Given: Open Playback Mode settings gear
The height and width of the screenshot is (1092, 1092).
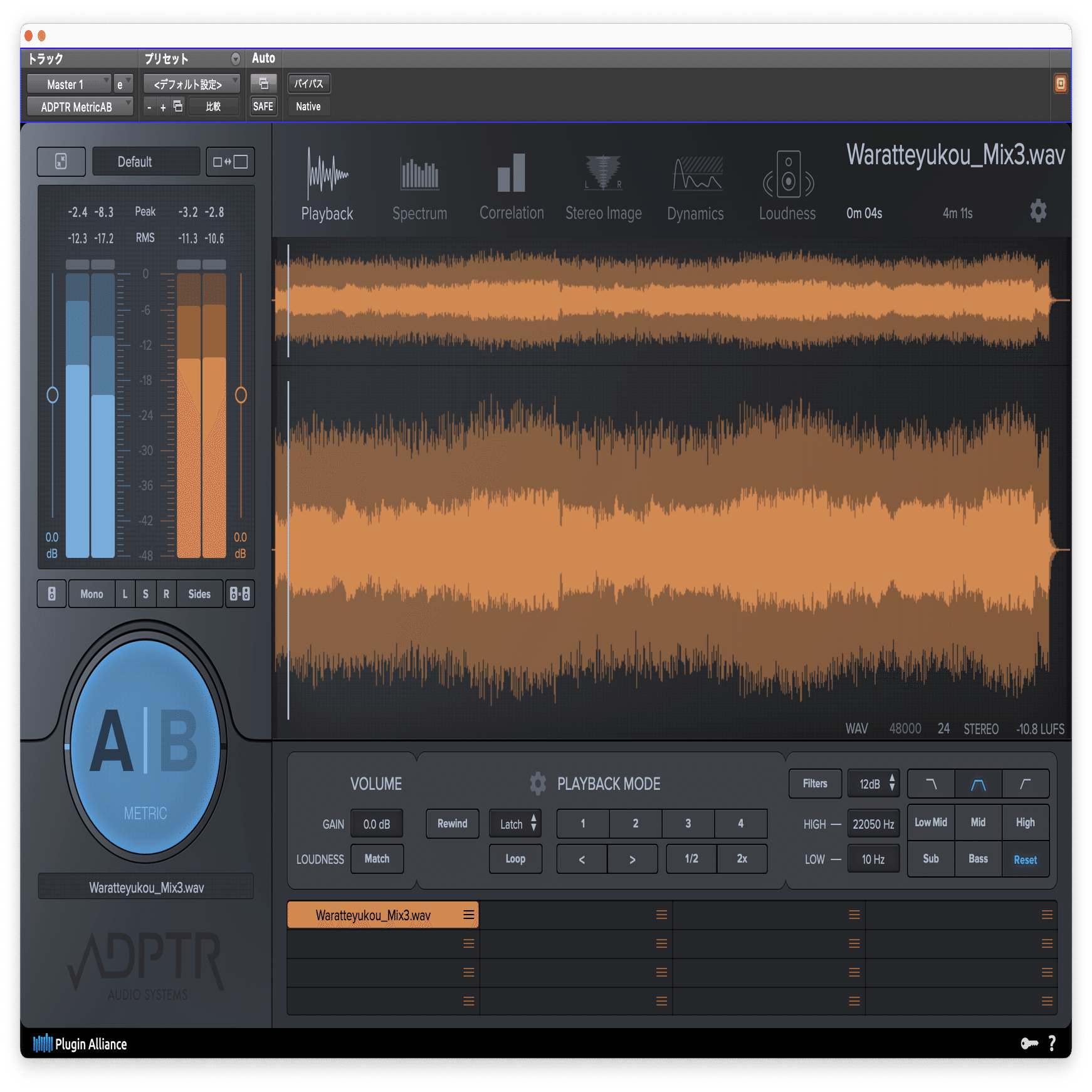Looking at the screenshot, I should point(537,784).
